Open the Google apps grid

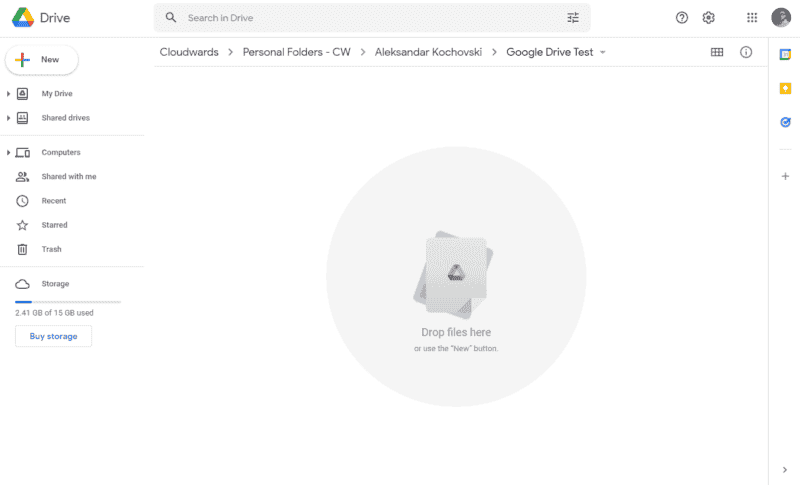pyautogui.click(x=752, y=18)
